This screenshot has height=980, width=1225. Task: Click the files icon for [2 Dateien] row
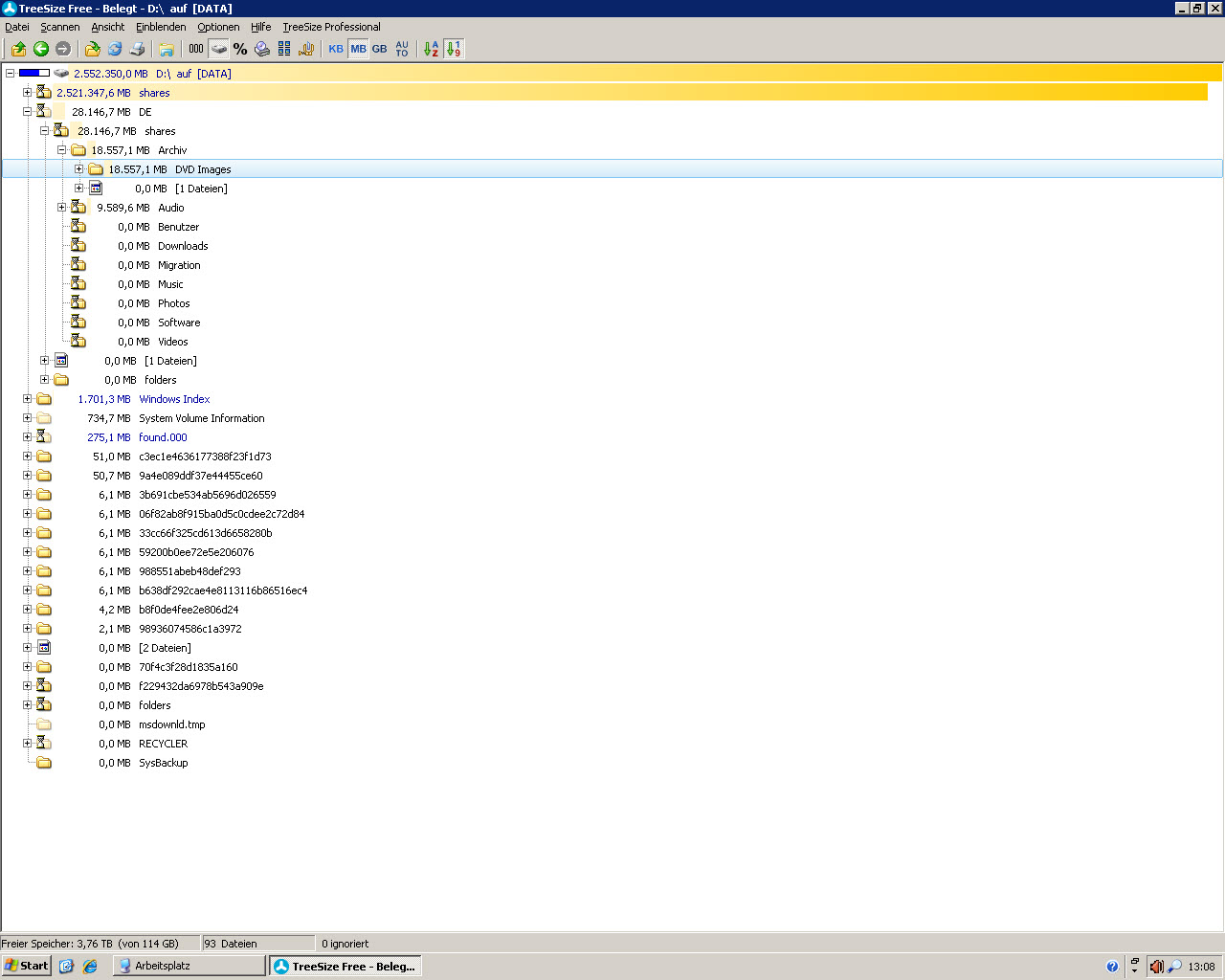[x=44, y=648]
